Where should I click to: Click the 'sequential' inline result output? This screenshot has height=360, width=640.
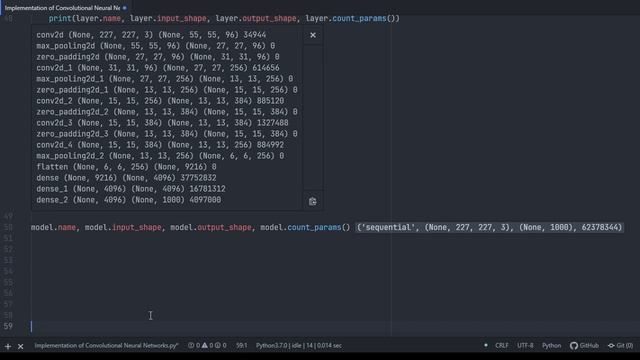489,227
